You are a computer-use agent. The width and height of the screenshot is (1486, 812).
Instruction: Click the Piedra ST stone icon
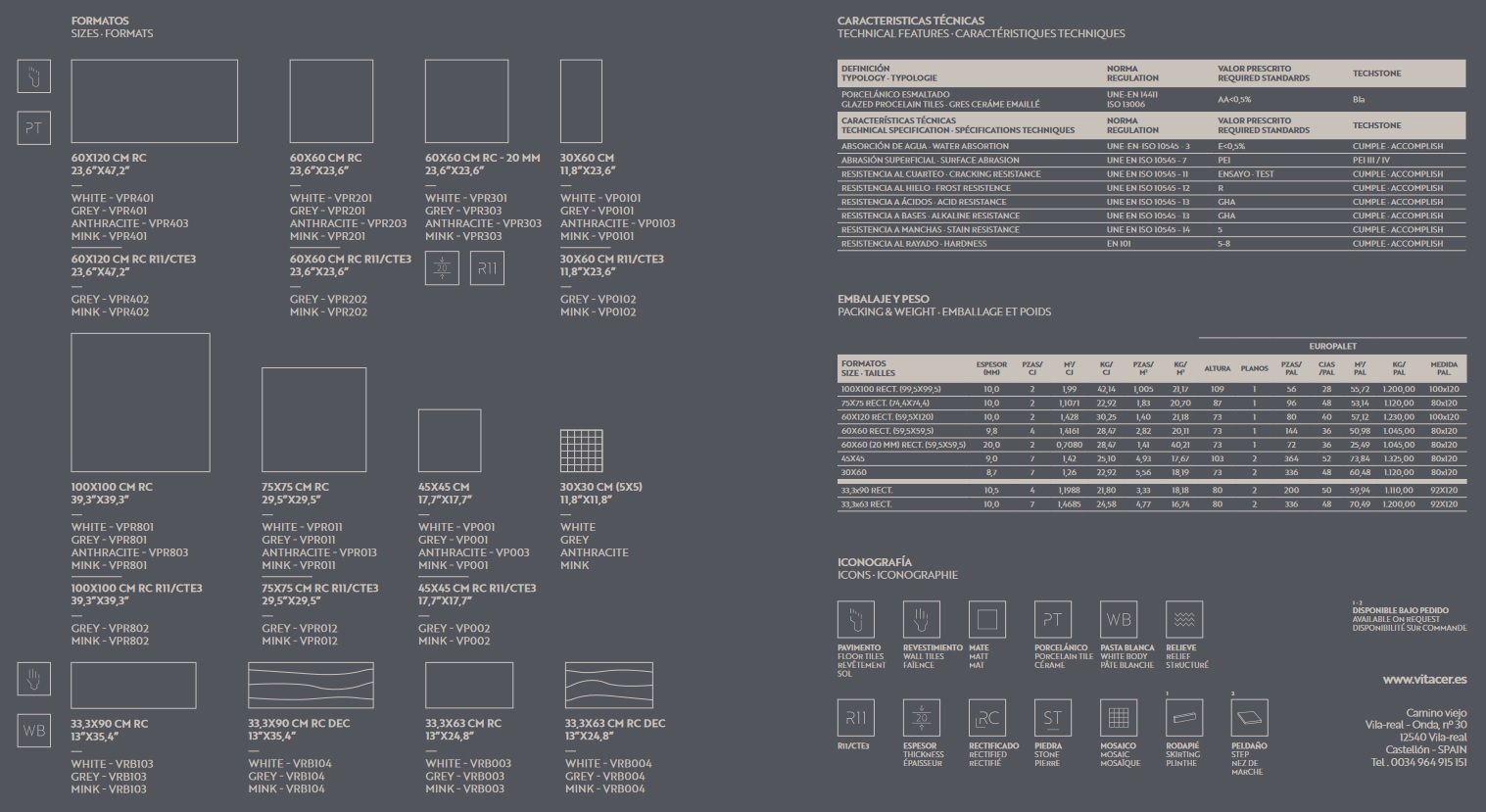pos(1052,718)
